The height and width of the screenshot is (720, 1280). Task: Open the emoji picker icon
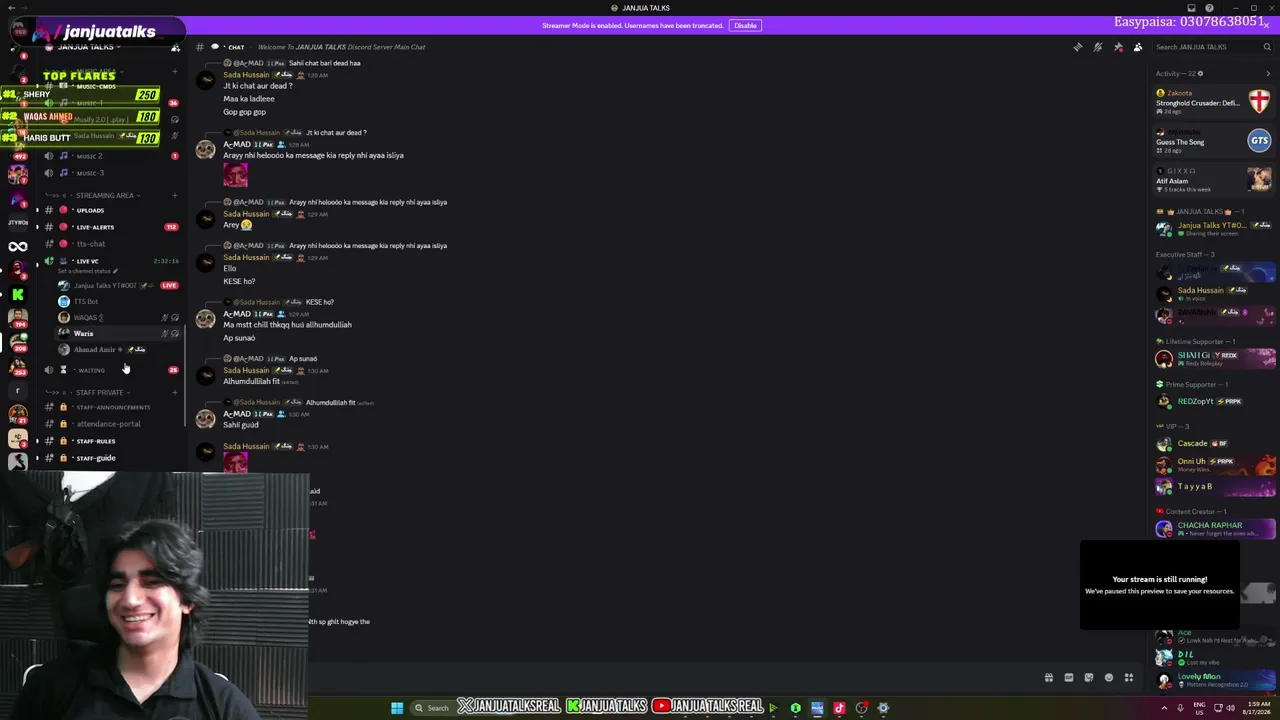tap(1109, 678)
